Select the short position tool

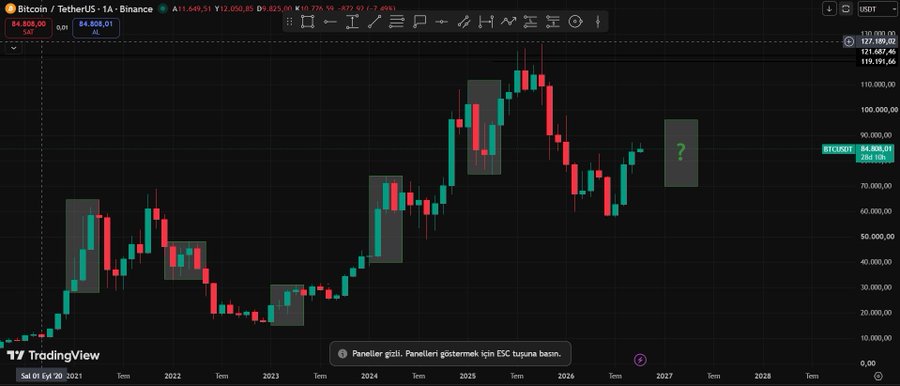point(553,22)
